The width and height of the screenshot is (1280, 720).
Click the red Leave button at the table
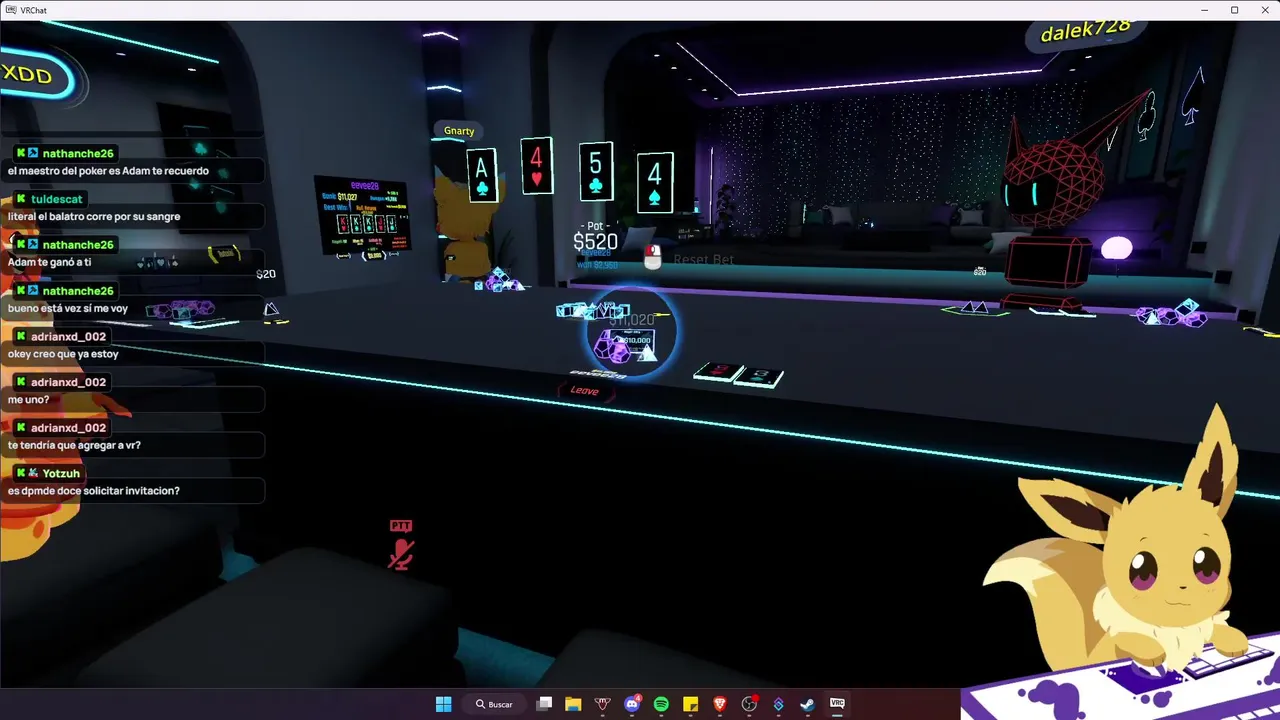click(585, 390)
